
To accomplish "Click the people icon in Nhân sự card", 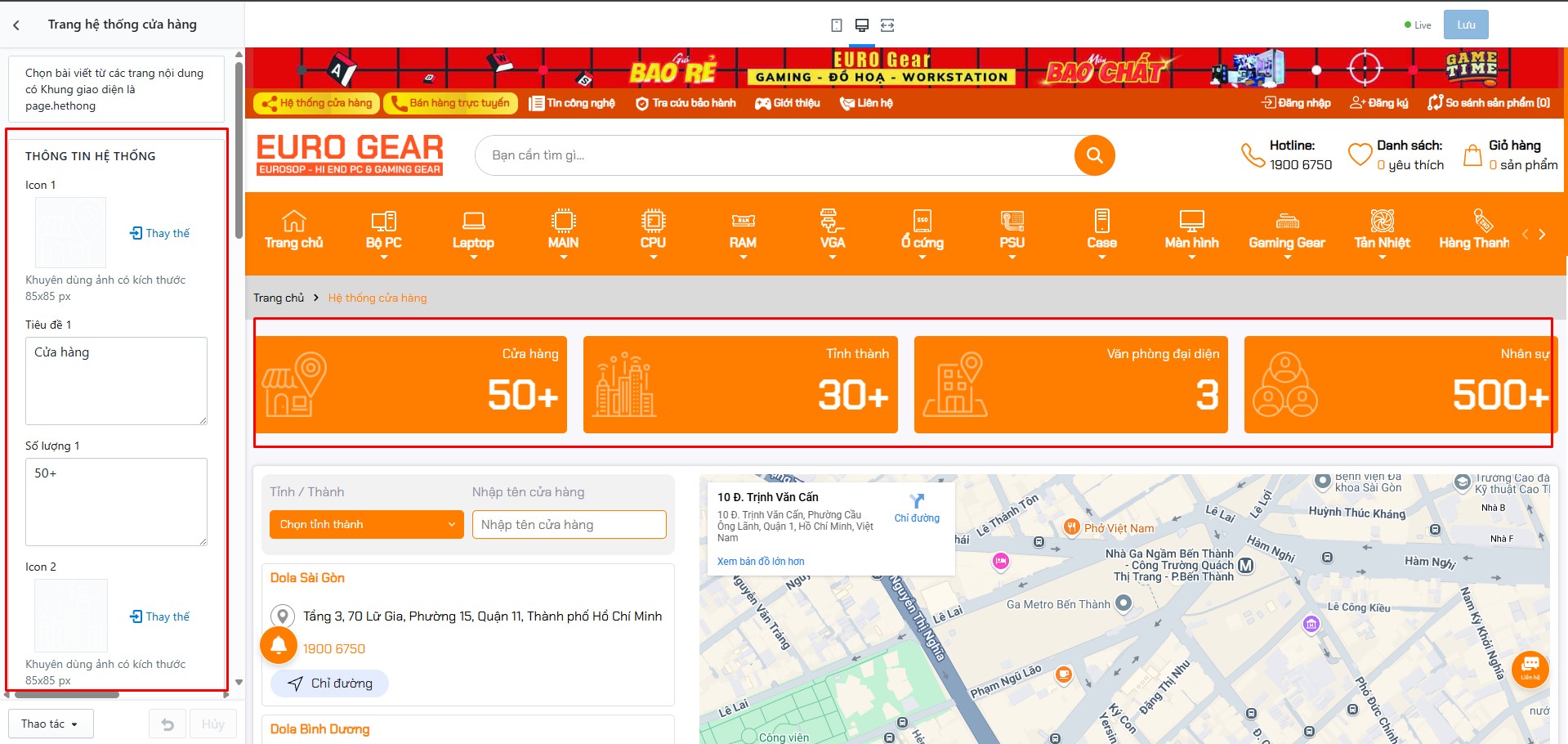I will (1285, 384).
